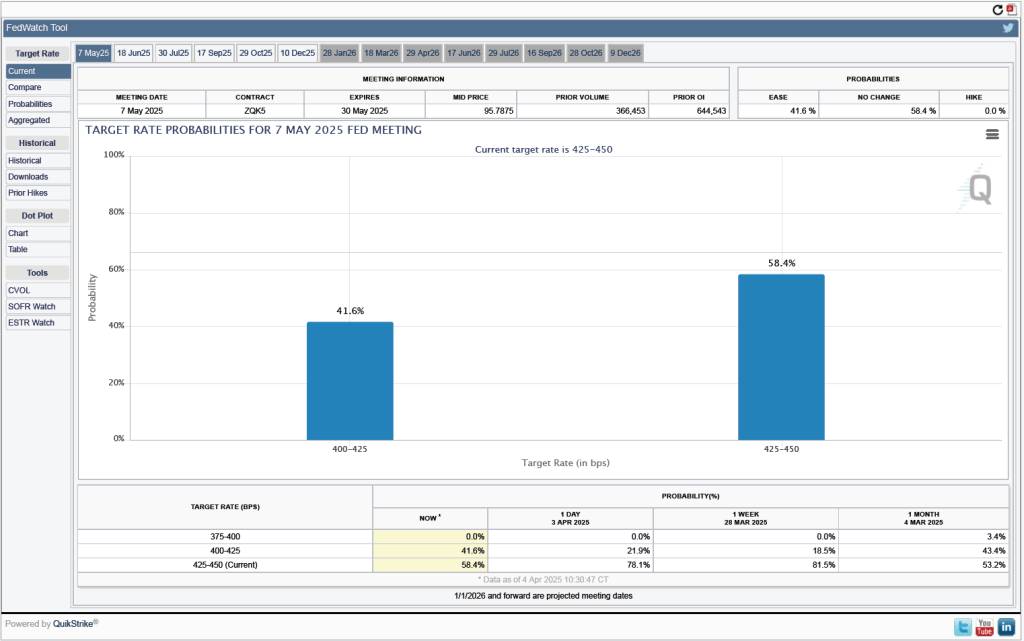
Task: Show the Aggregated target rate view
Action: [29, 120]
